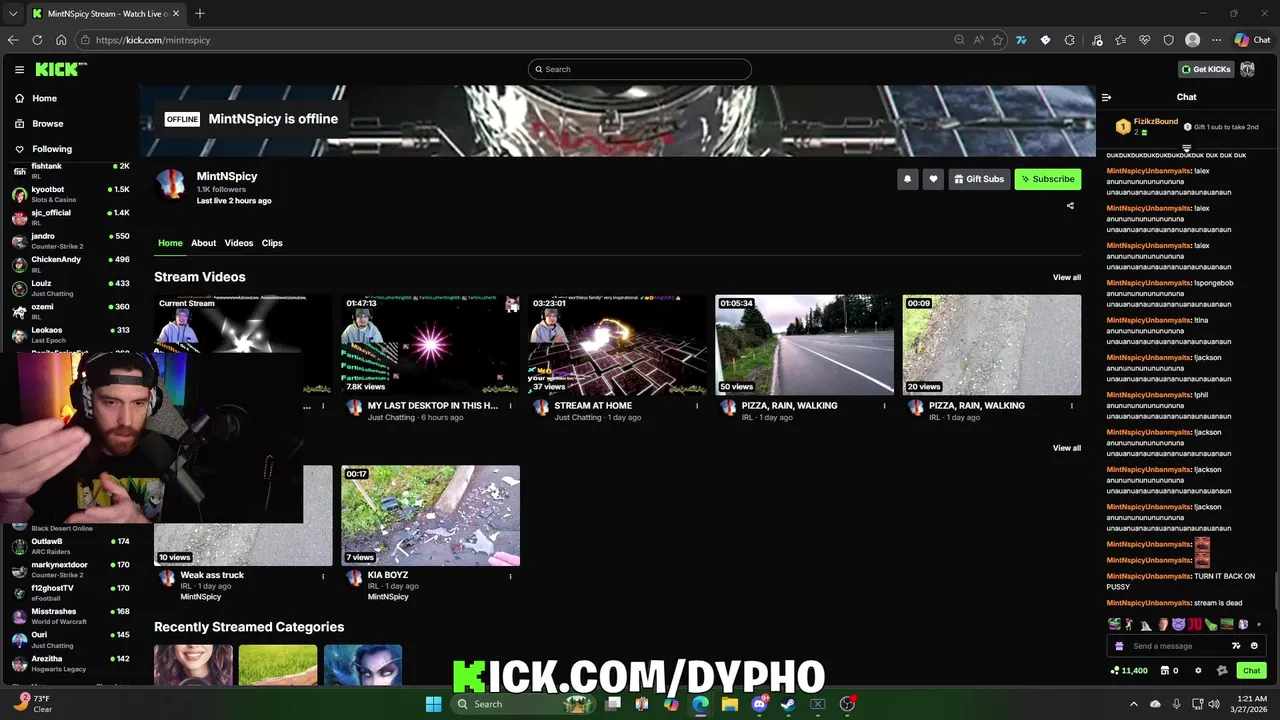Switch to the Videos tab

[x=238, y=243]
